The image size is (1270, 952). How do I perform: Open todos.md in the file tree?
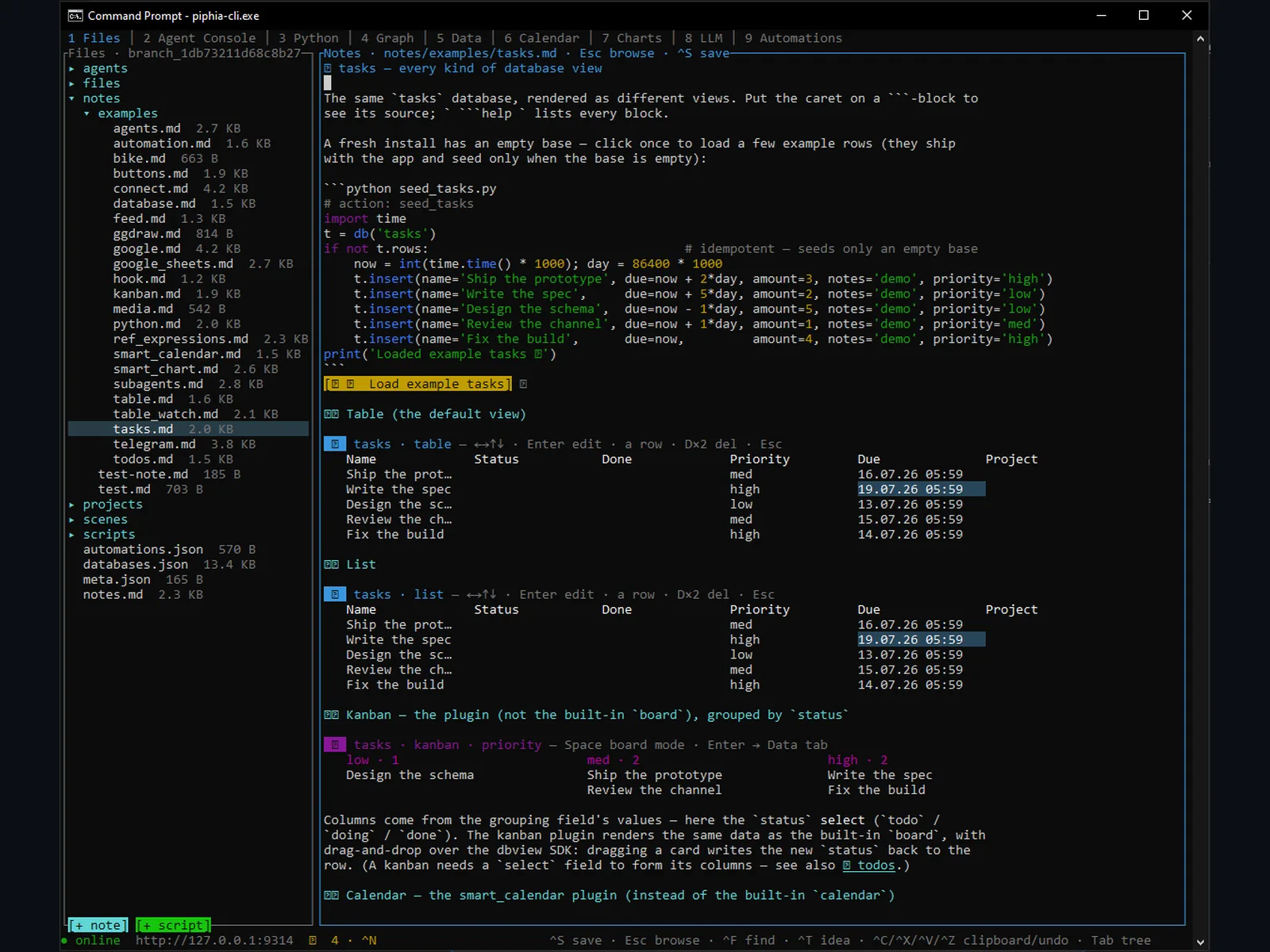pos(143,459)
